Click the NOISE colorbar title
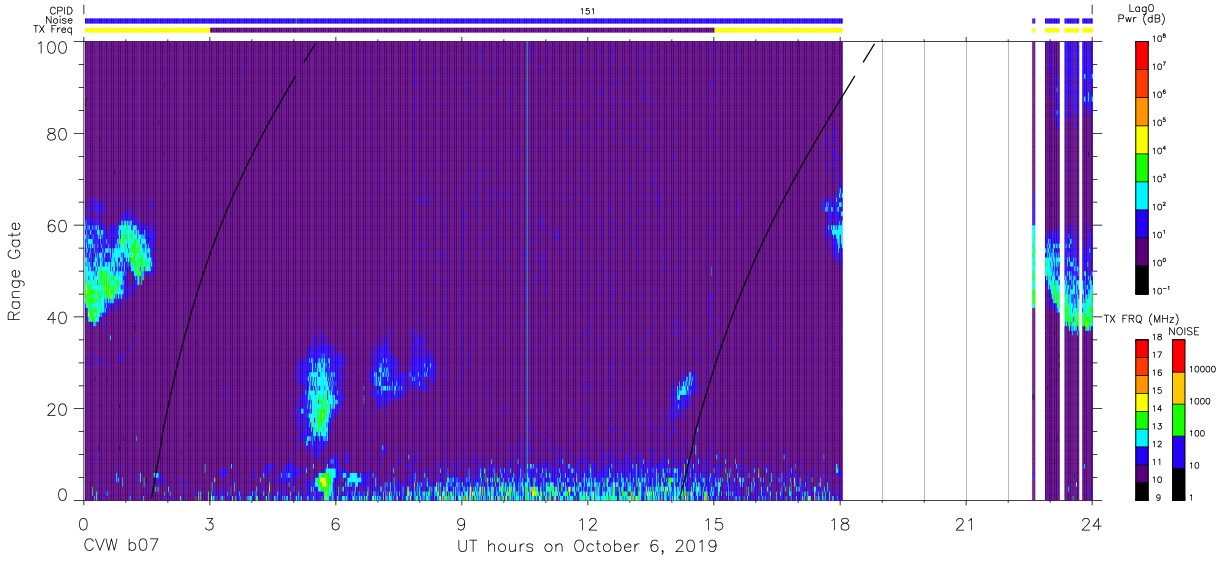 pyautogui.click(x=1186, y=331)
